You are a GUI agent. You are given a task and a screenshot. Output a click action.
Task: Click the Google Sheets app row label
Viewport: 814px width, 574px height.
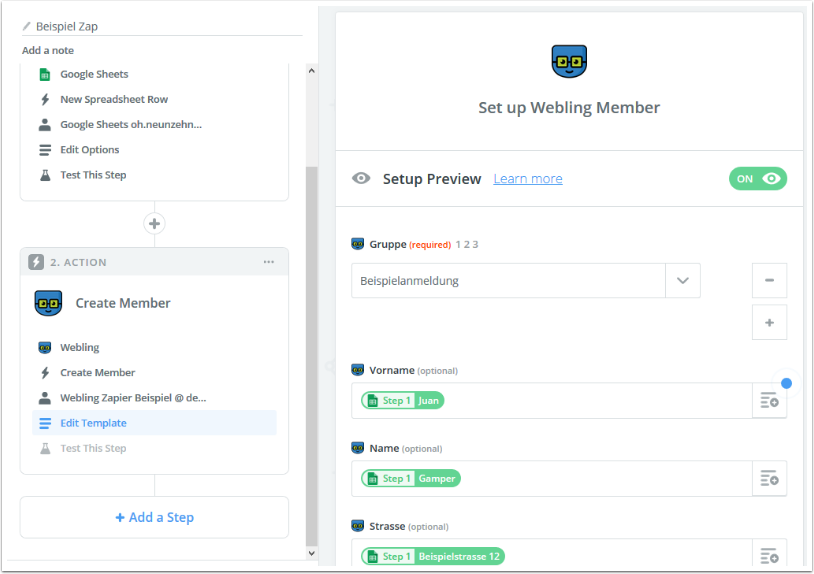94,74
